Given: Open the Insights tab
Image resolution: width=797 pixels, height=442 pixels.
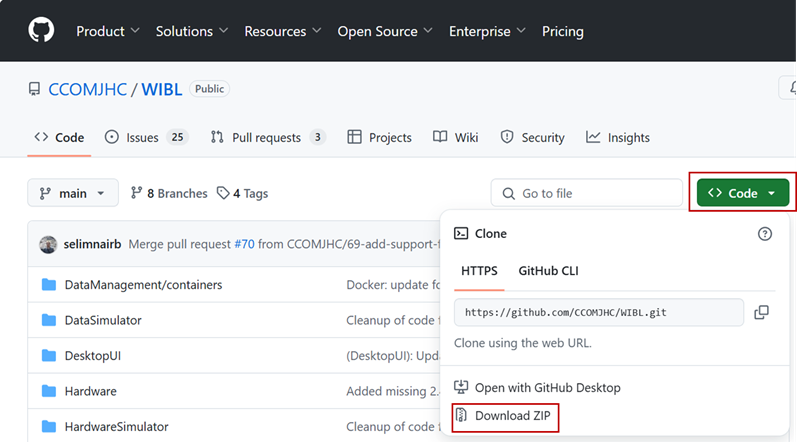Looking at the screenshot, I should pyautogui.click(x=618, y=137).
